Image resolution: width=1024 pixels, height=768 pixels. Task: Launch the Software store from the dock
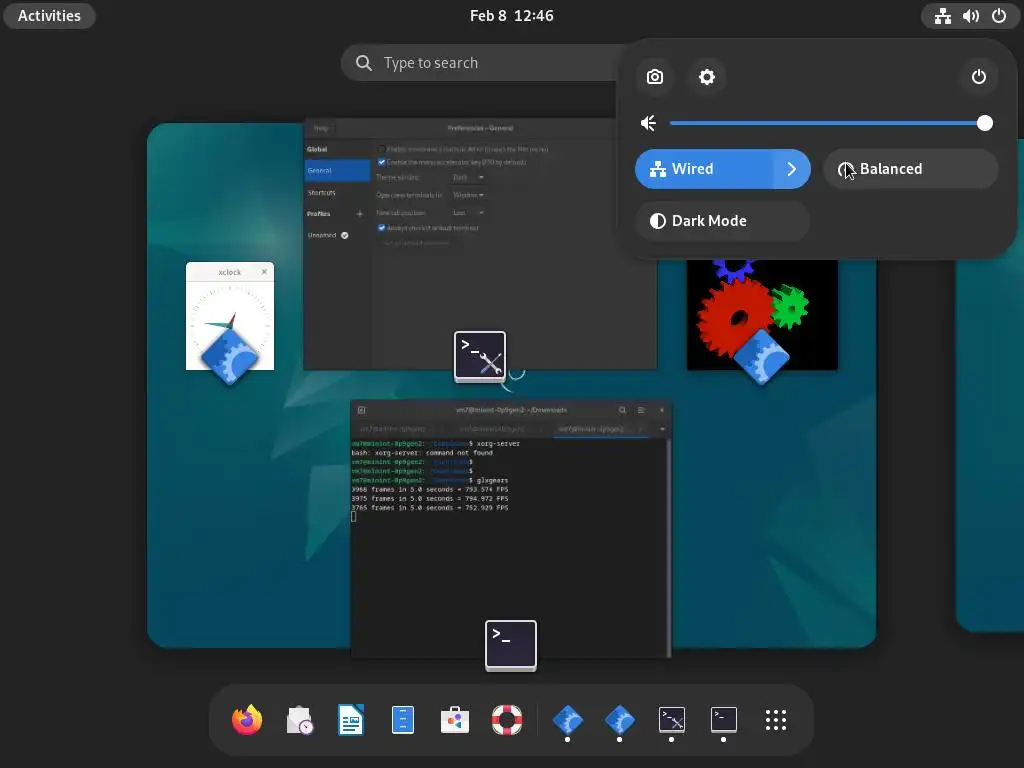tap(455, 720)
